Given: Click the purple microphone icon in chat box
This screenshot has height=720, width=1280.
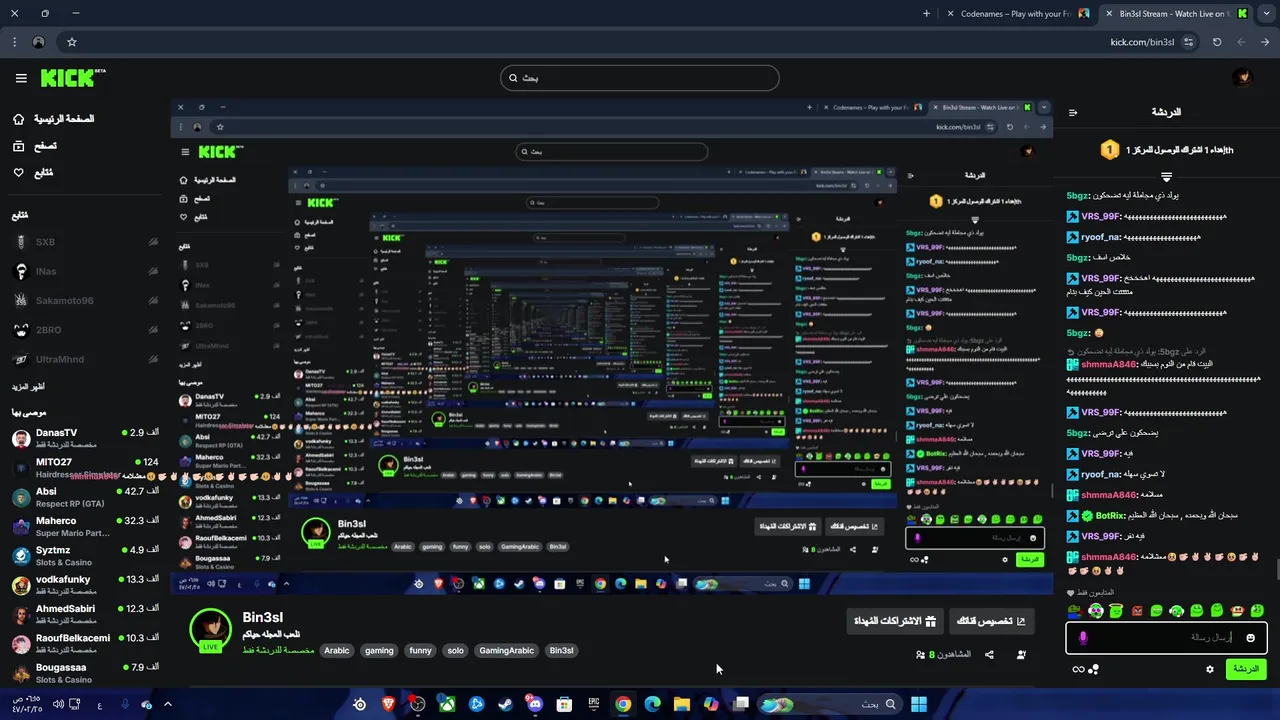Looking at the screenshot, I should [x=1082, y=638].
